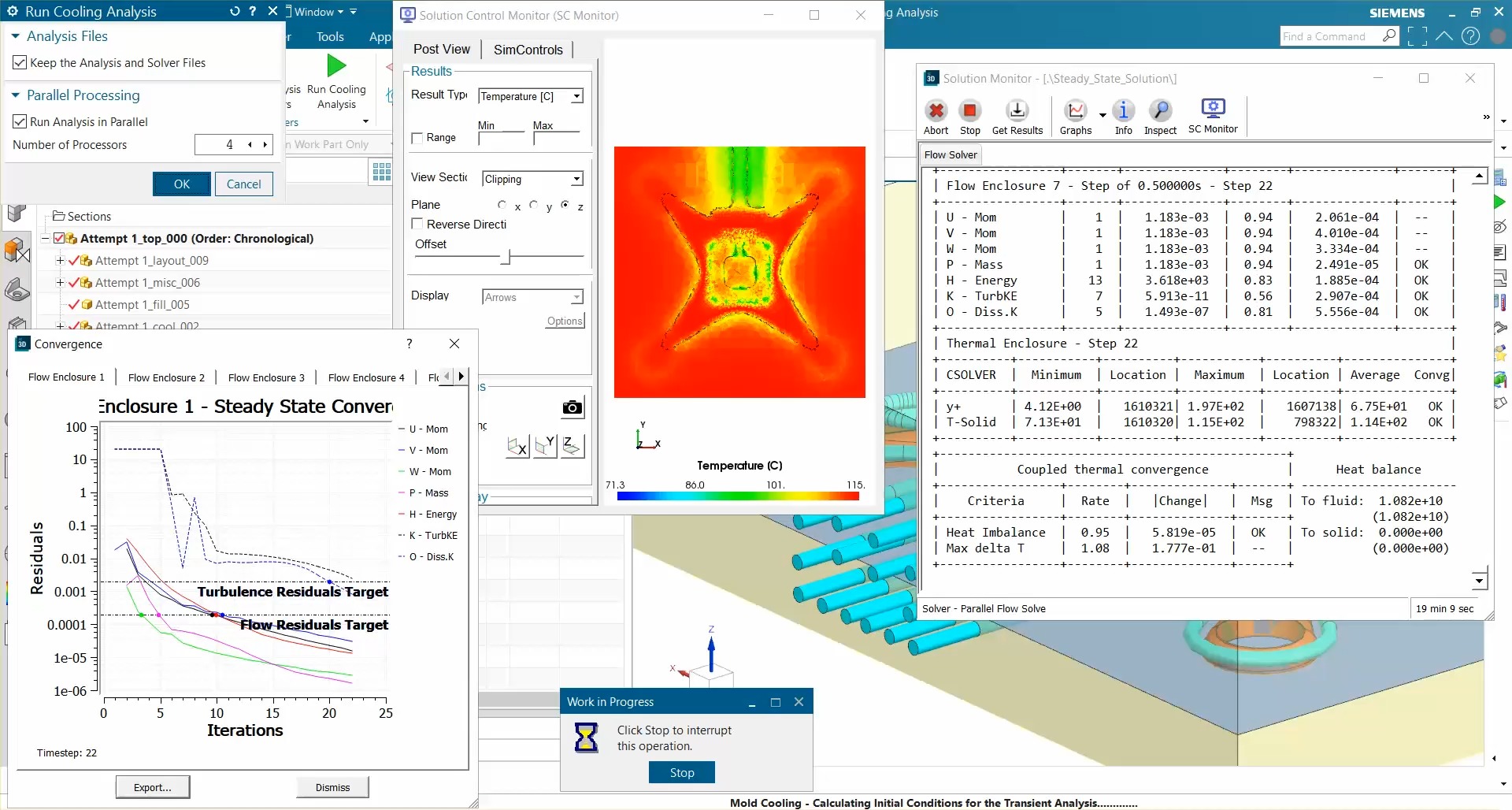The height and width of the screenshot is (810, 1512).
Task: Select the x plane radio button
Action: pyautogui.click(x=502, y=205)
